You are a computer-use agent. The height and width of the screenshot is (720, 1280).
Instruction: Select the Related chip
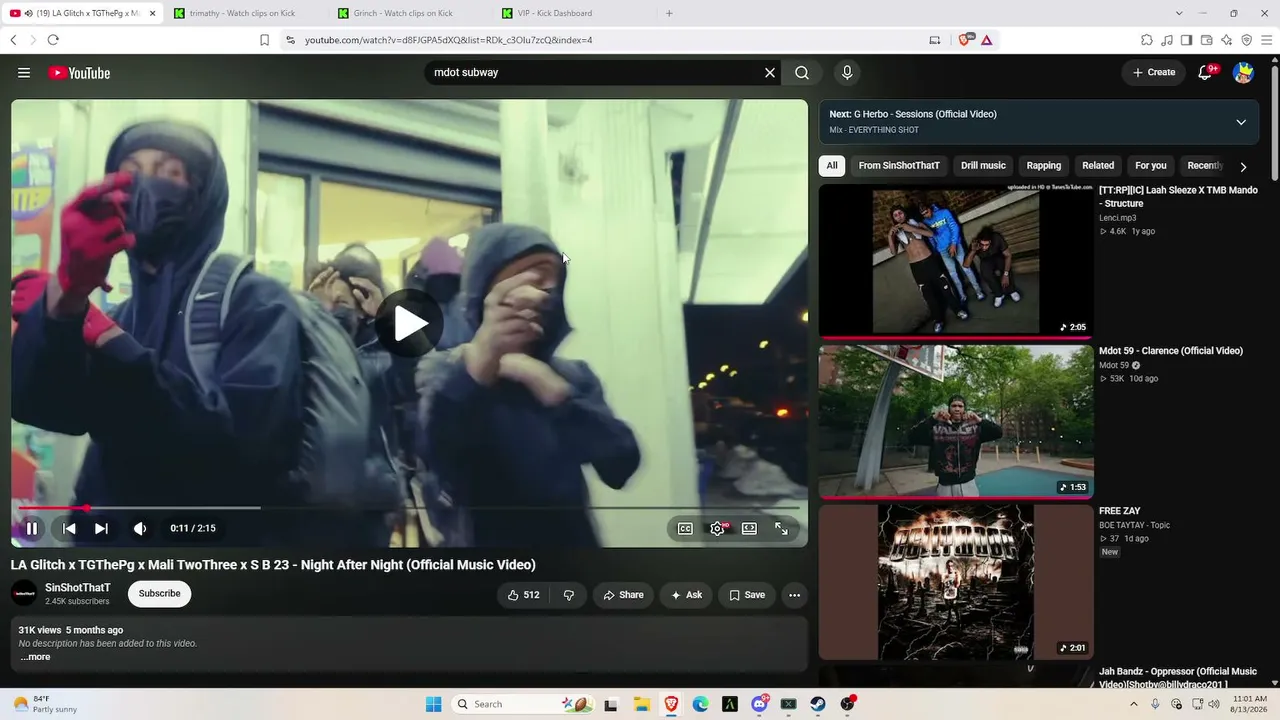click(x=1098, y=166)
